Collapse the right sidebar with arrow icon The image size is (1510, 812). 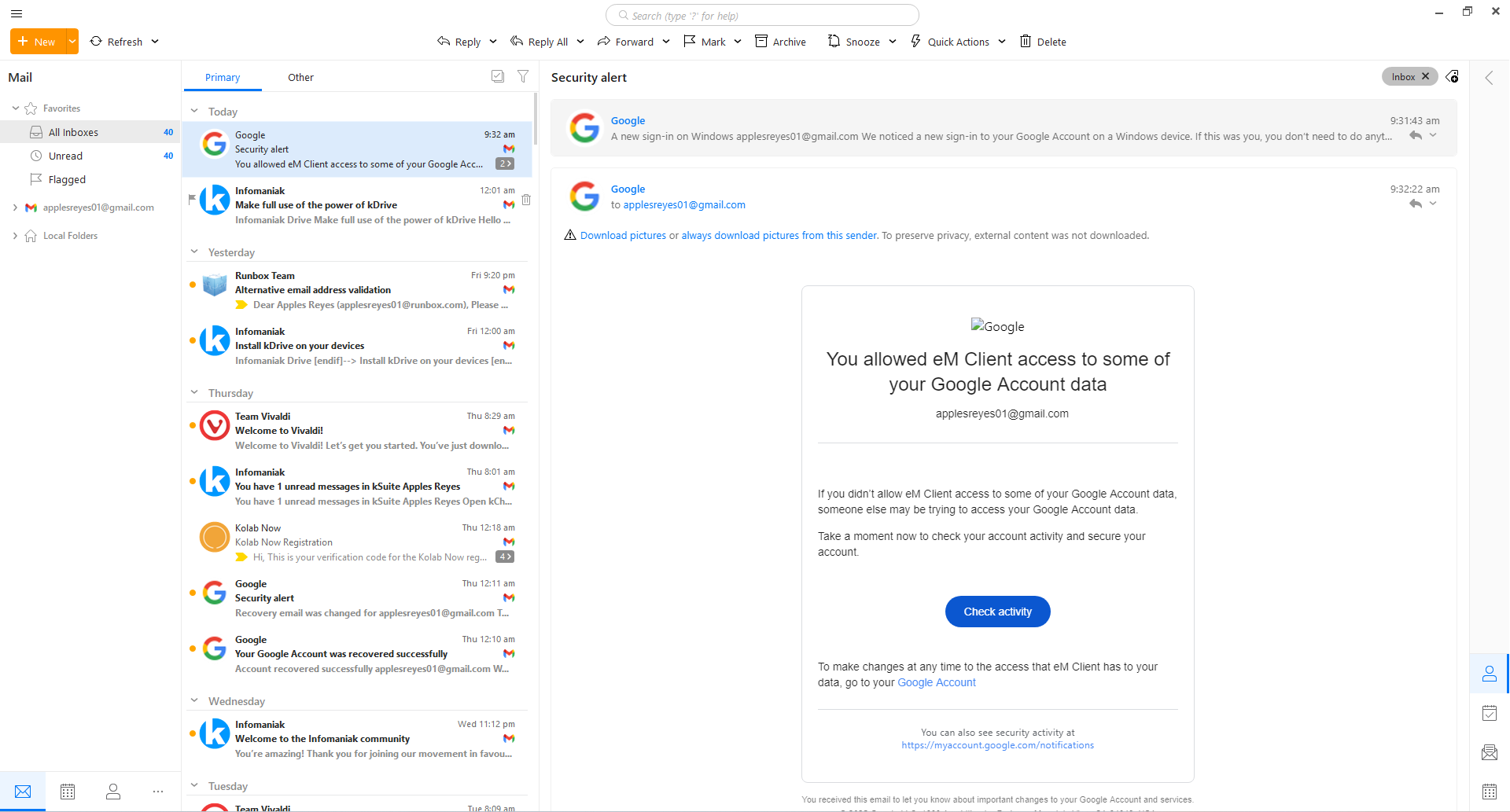[x=1489, y=77]
